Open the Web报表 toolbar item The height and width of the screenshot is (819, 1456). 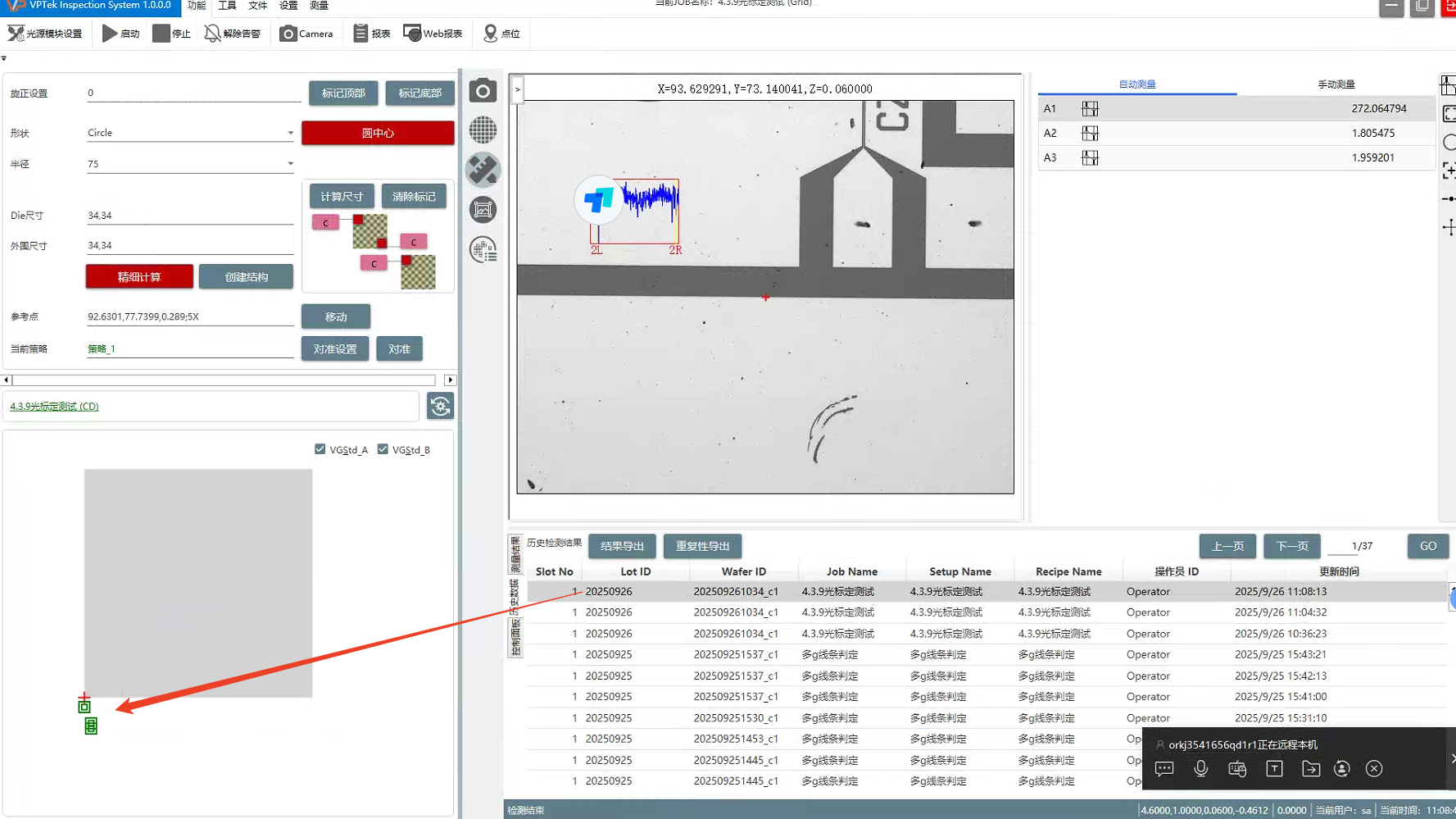[433, 34]
